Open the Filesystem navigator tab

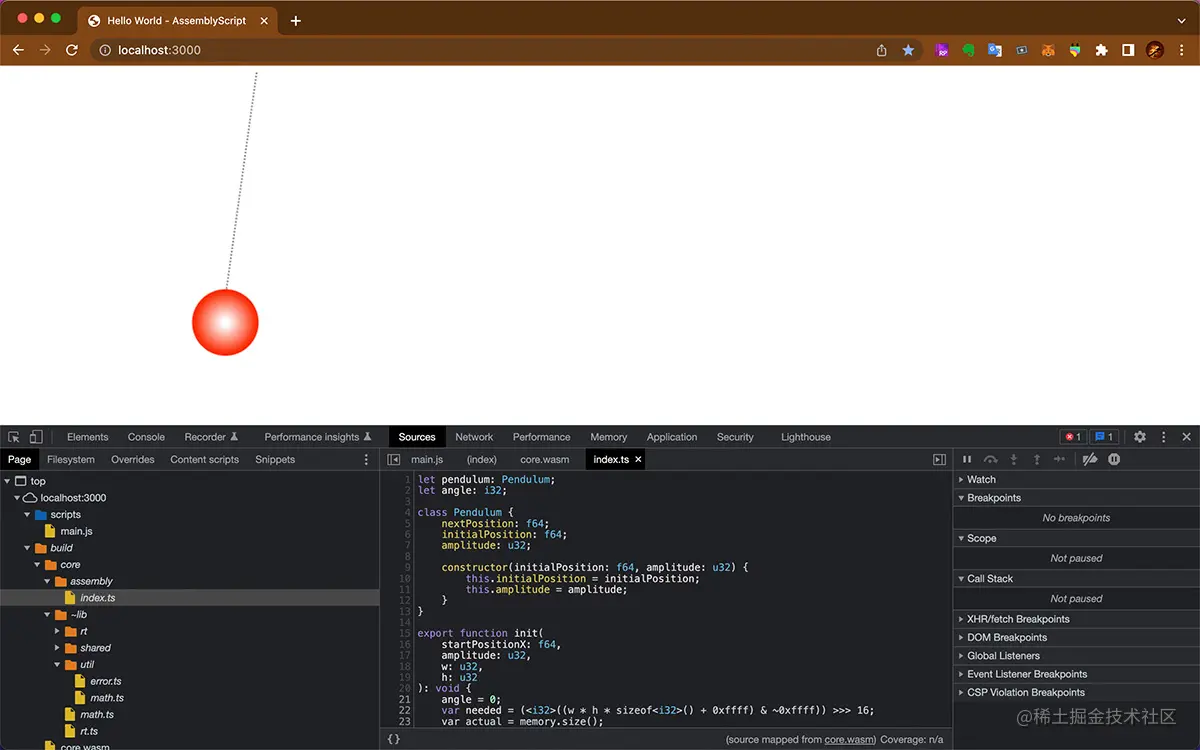(71, 460)
